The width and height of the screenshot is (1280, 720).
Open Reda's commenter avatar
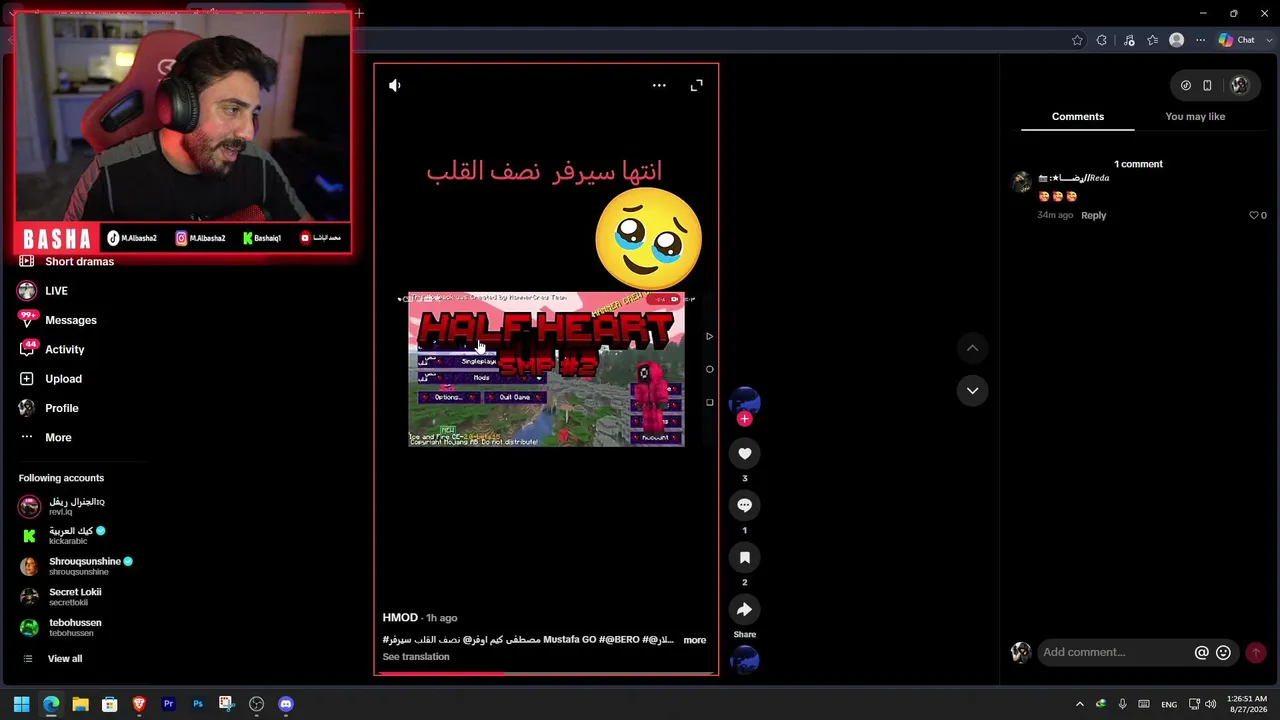click(1022, 183)
